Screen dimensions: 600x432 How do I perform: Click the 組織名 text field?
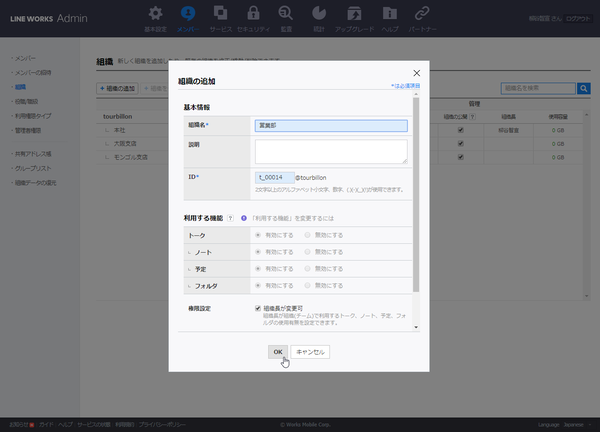pos(330,126)
